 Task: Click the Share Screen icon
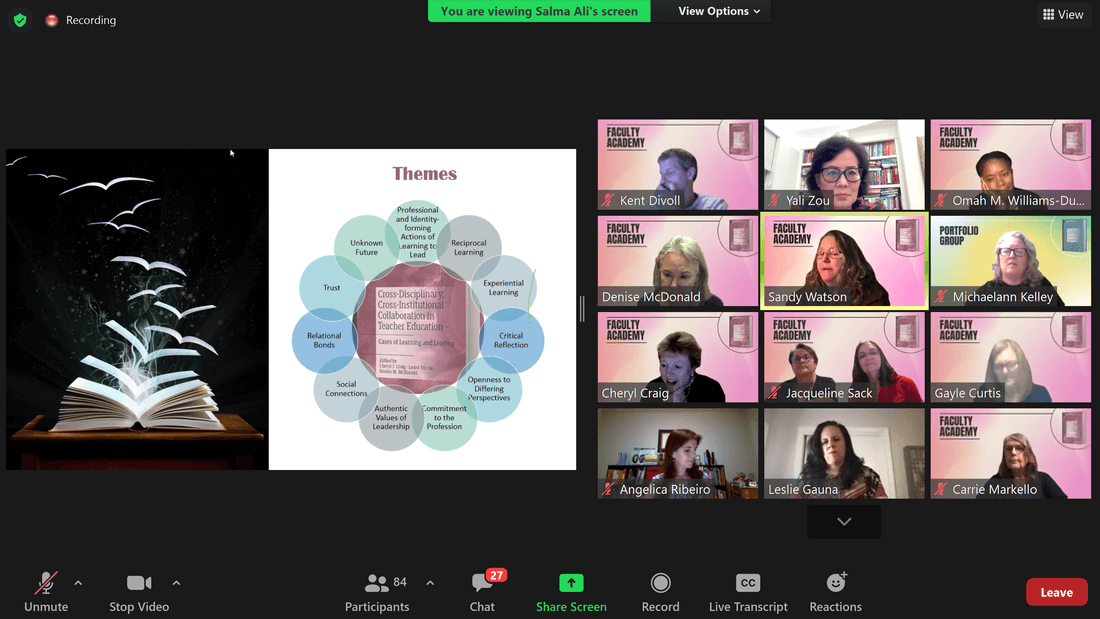571,583
